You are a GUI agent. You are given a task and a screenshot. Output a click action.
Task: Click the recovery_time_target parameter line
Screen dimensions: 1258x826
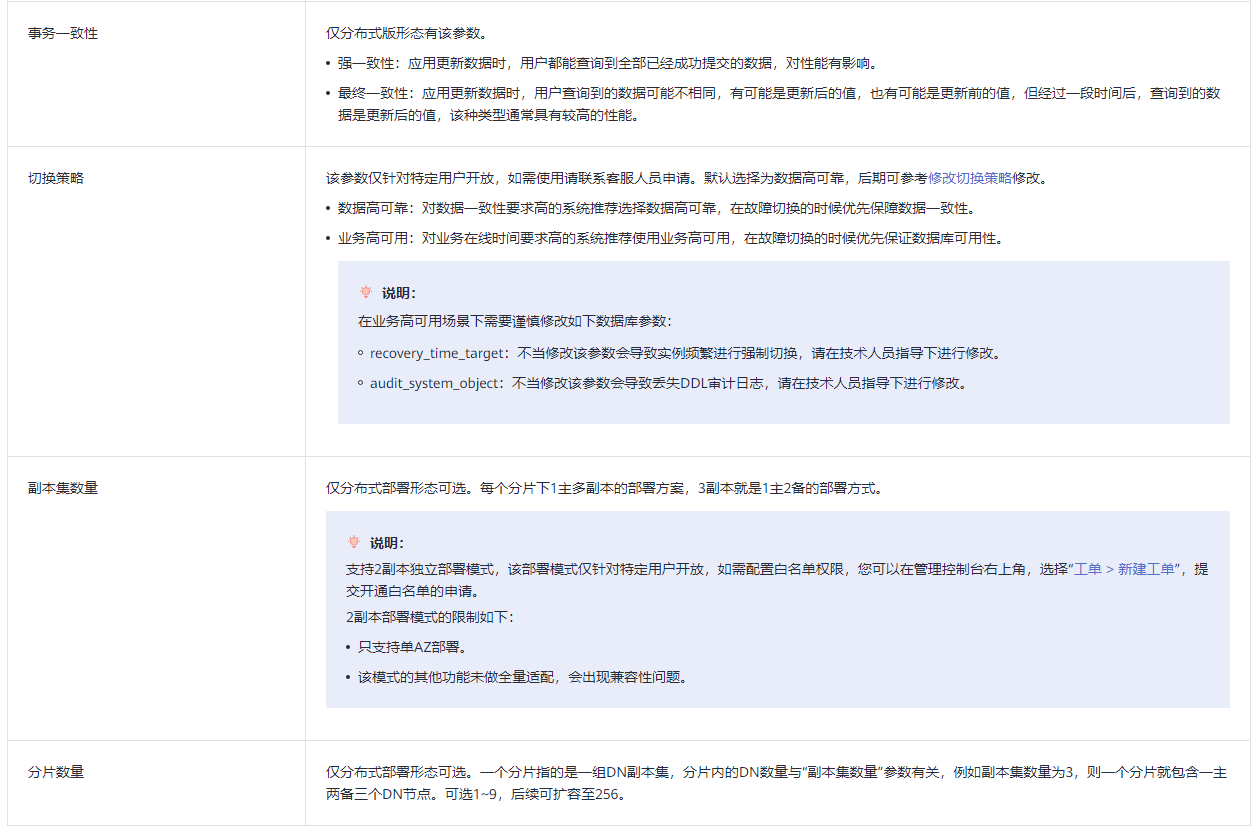point(685,353)
